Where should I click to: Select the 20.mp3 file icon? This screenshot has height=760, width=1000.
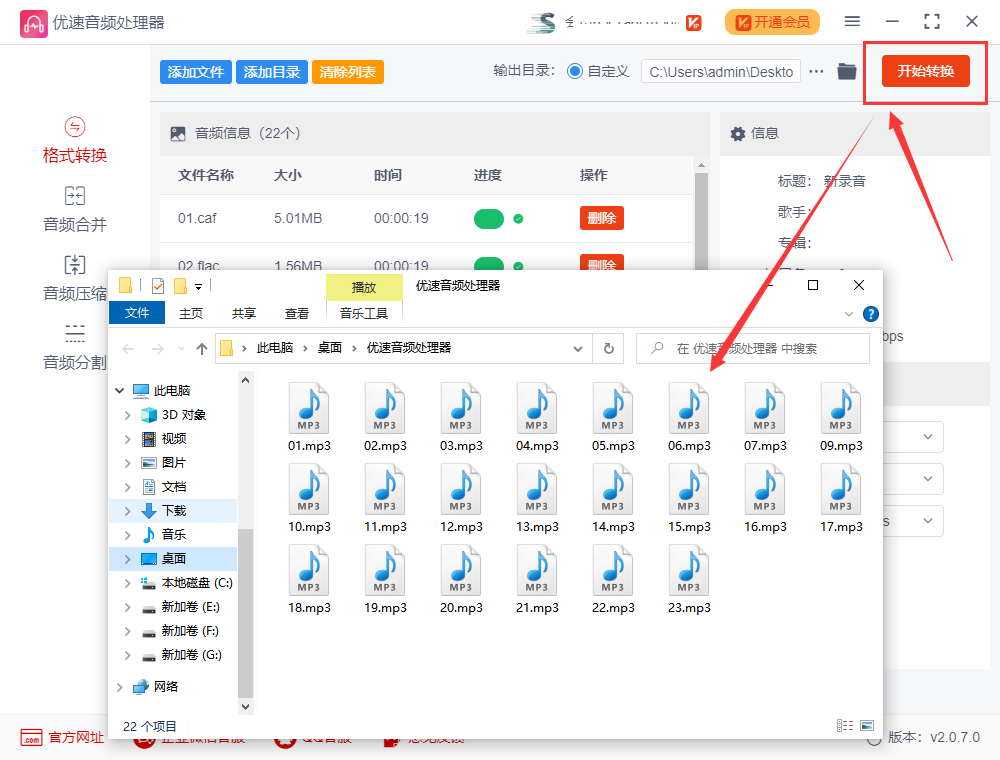pos(460,571)
